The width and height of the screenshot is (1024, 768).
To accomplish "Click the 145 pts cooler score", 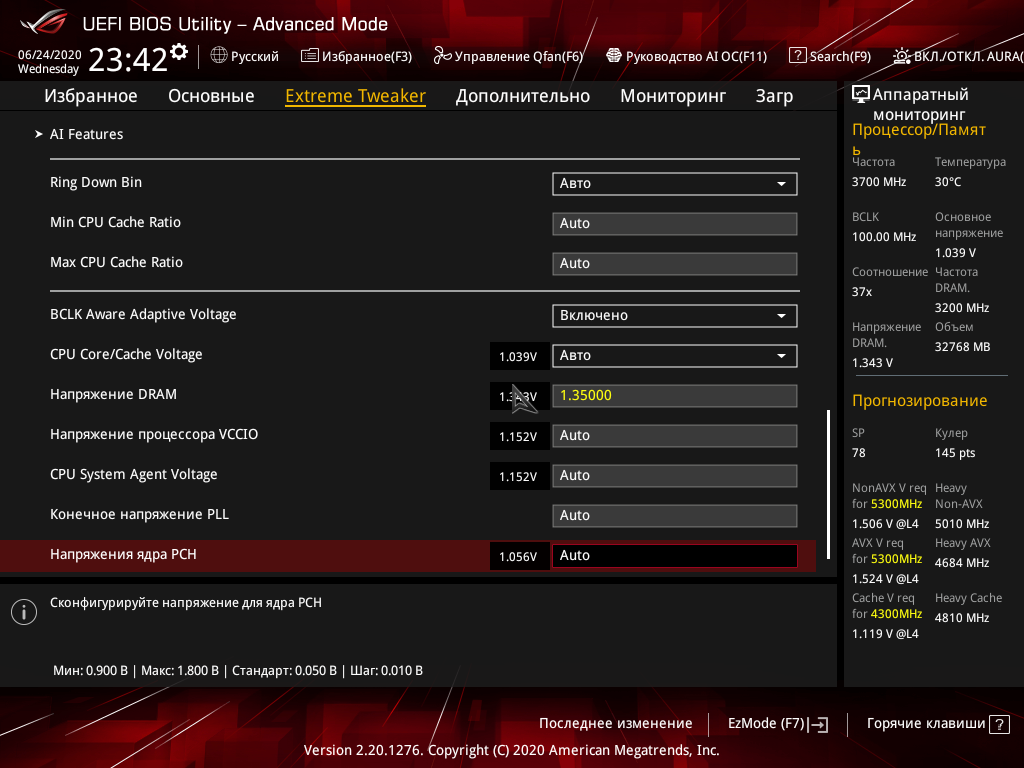I will (955, 453).
